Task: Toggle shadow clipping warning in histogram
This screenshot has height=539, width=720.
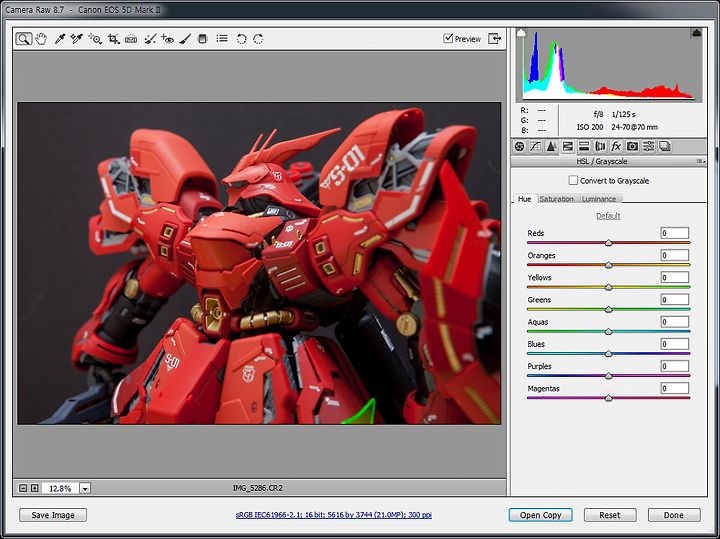Action: point(521,33)
